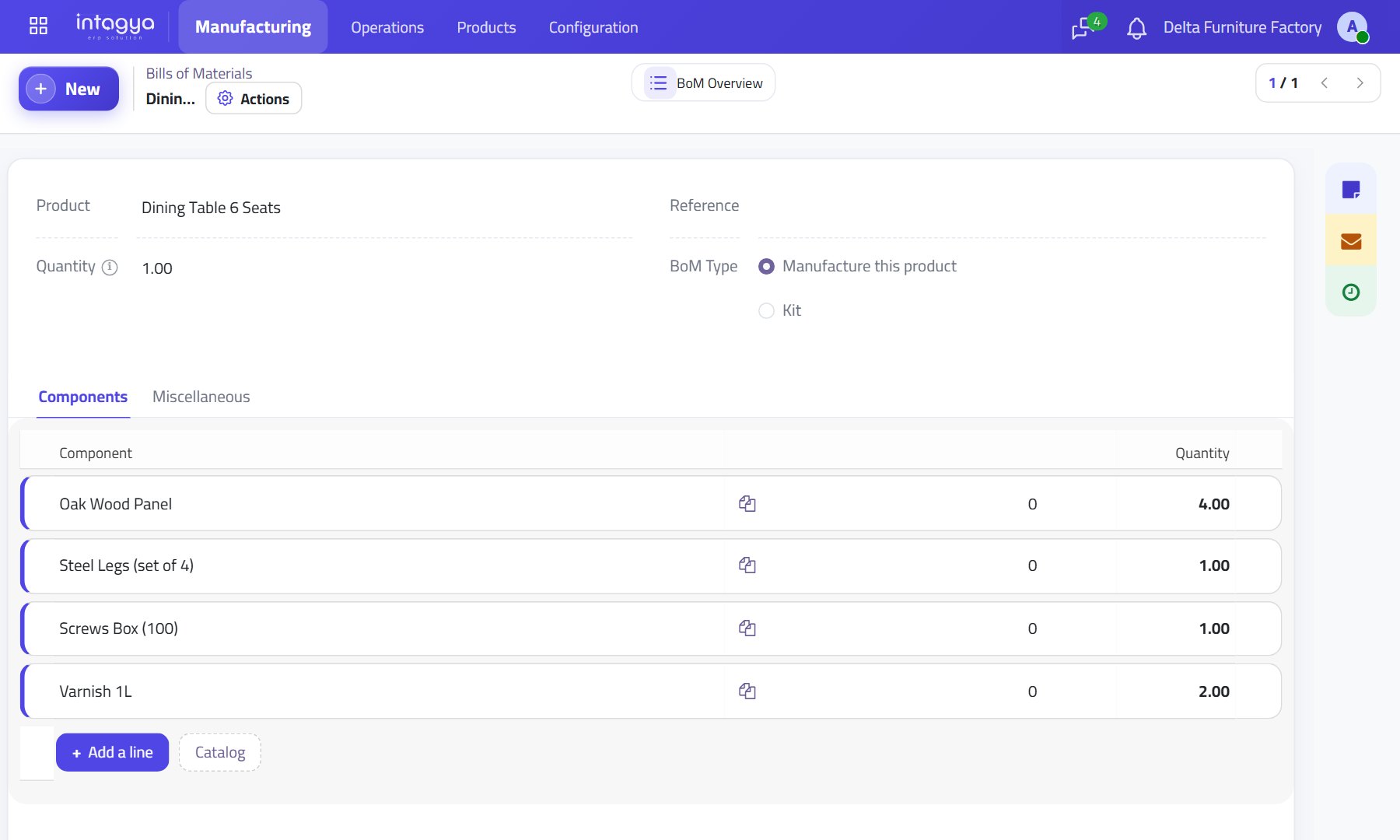Image resolution: width=1400 pixels, height=840 pixels.
Task: Open the notifications bell
Action: click(x=1136, y=28)
